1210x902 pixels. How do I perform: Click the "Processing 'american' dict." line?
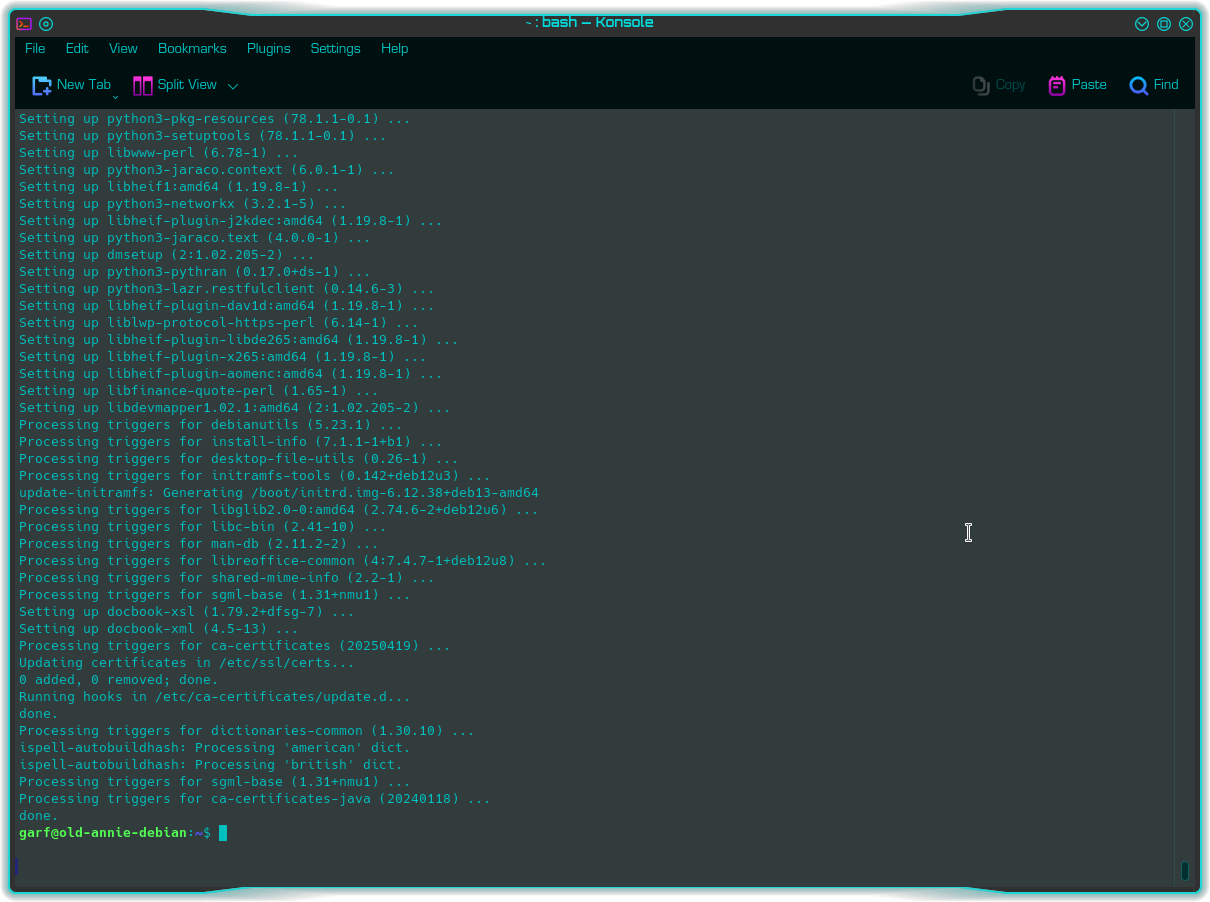coord(215,748)
